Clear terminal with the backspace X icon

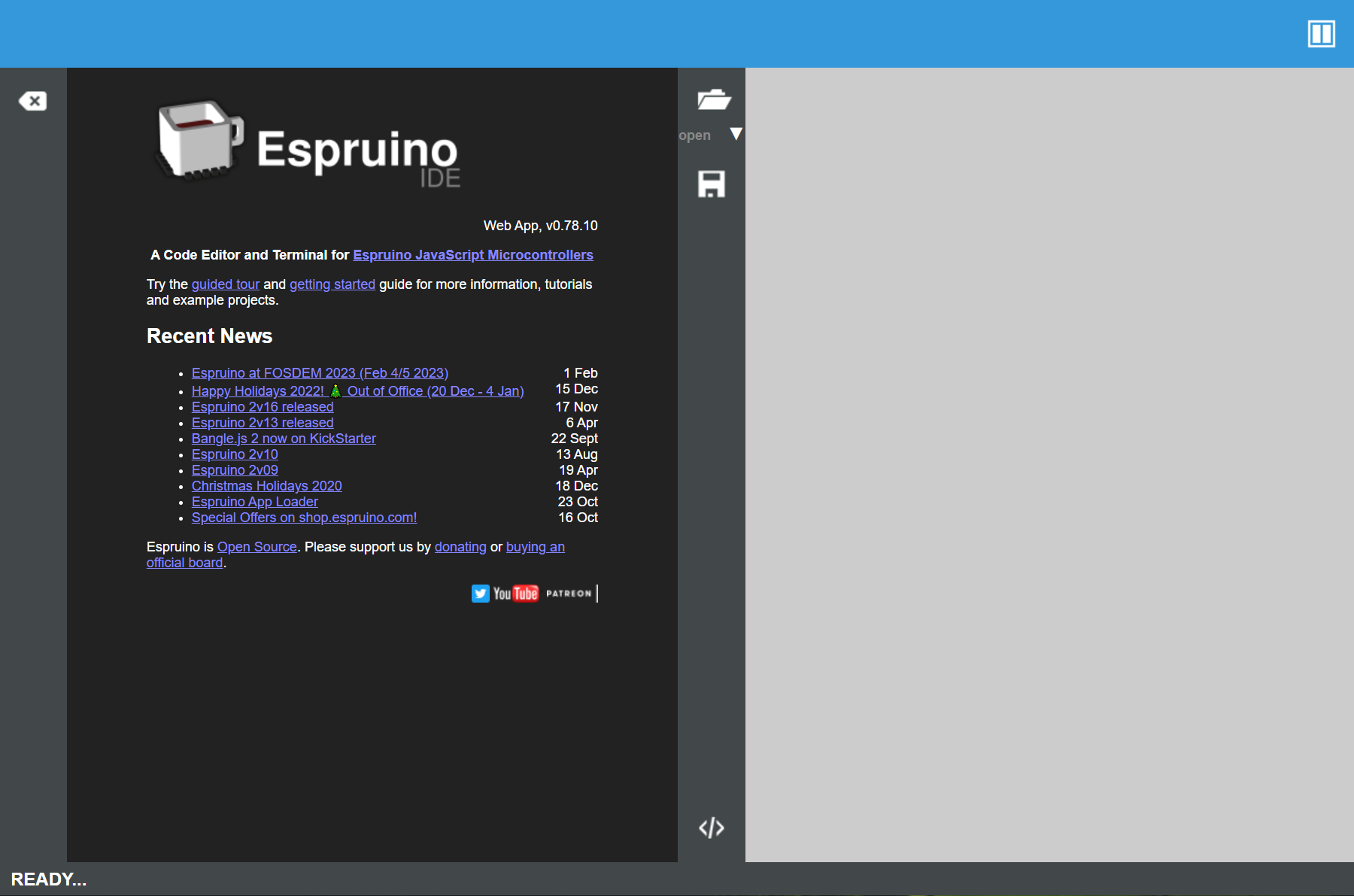pyautogui.click(x=32, y=101)
